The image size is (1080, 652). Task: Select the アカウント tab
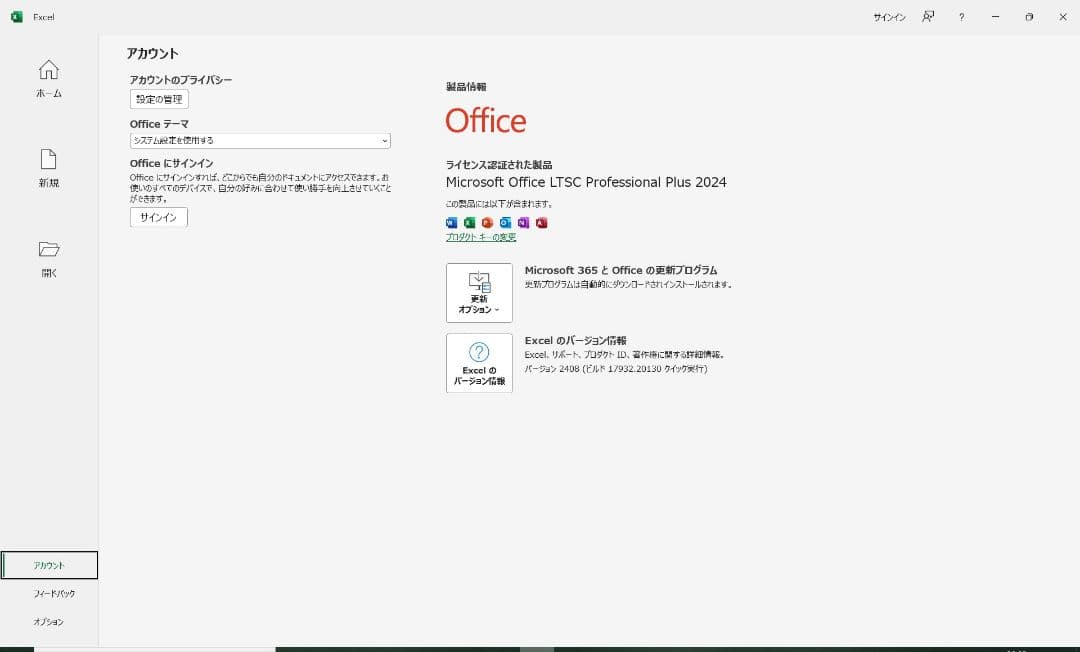[48, 565]
